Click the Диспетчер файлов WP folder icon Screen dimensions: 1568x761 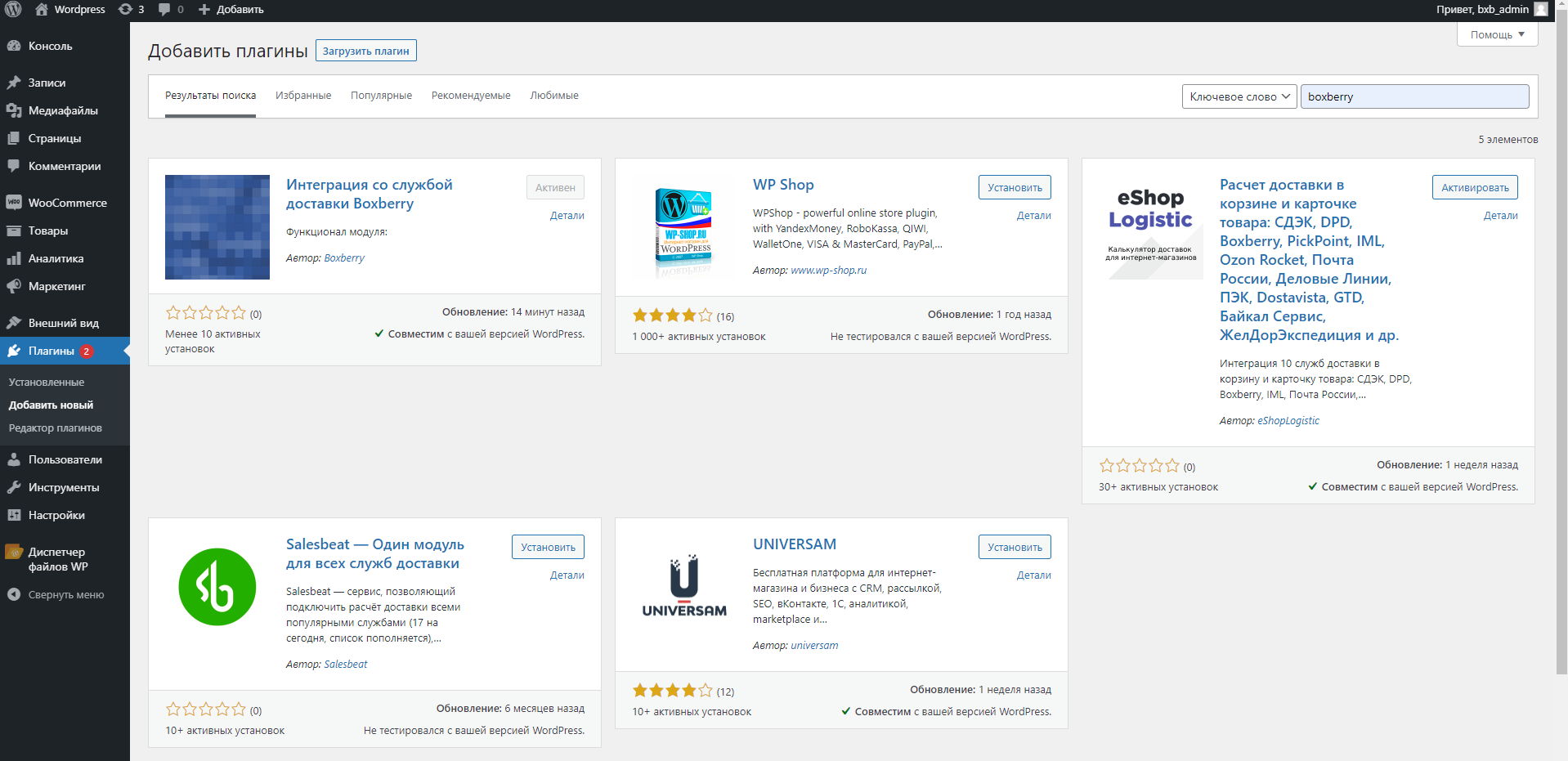(x=14, y=552)
